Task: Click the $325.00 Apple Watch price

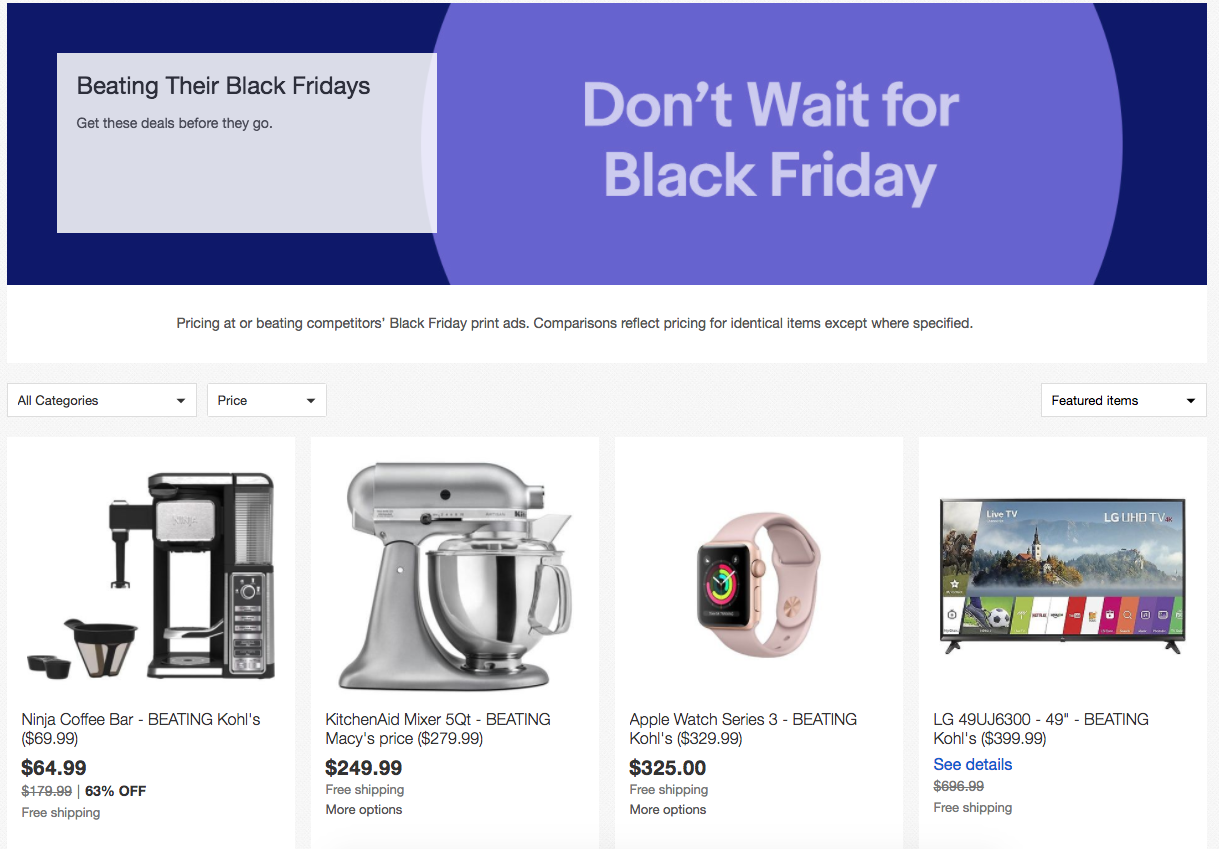Action: [668, 768]
